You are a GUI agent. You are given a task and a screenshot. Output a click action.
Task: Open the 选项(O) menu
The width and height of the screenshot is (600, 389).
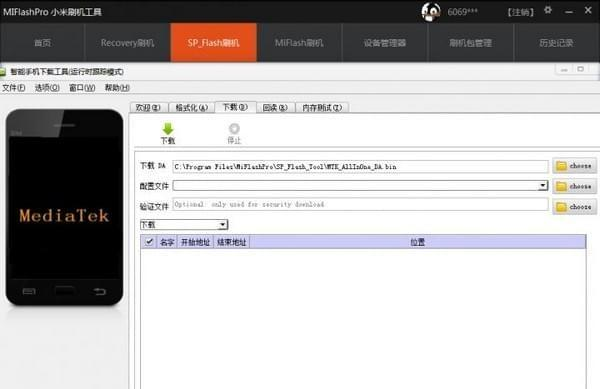(x=47, y=88)
